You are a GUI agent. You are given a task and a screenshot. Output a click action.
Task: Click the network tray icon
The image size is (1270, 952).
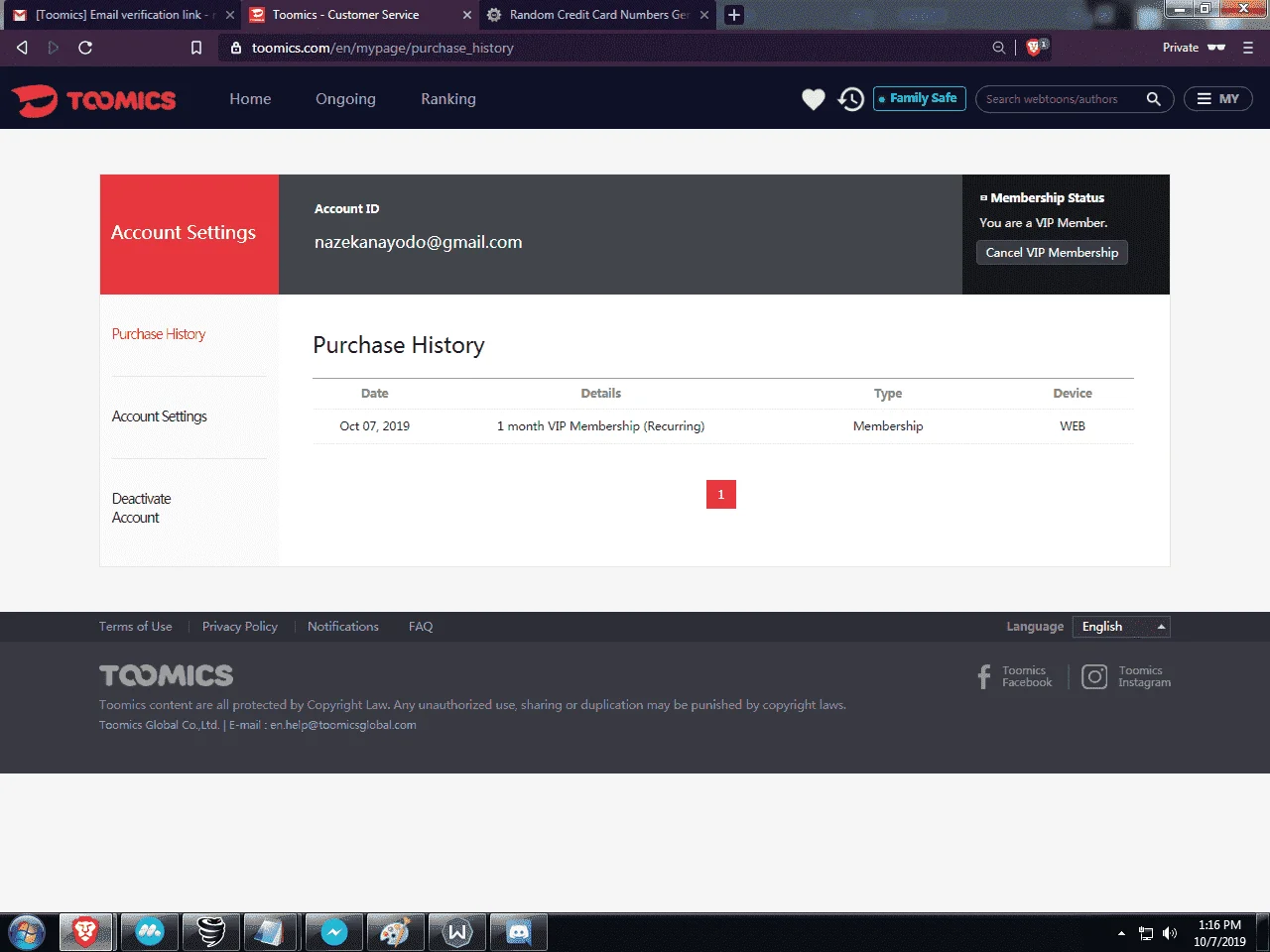point(1146,933)
